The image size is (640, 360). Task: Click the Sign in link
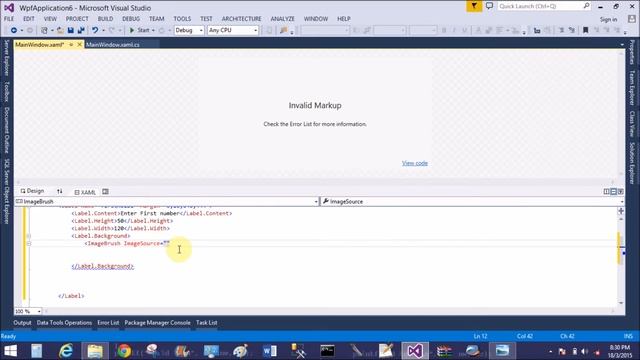click(608, 19)
